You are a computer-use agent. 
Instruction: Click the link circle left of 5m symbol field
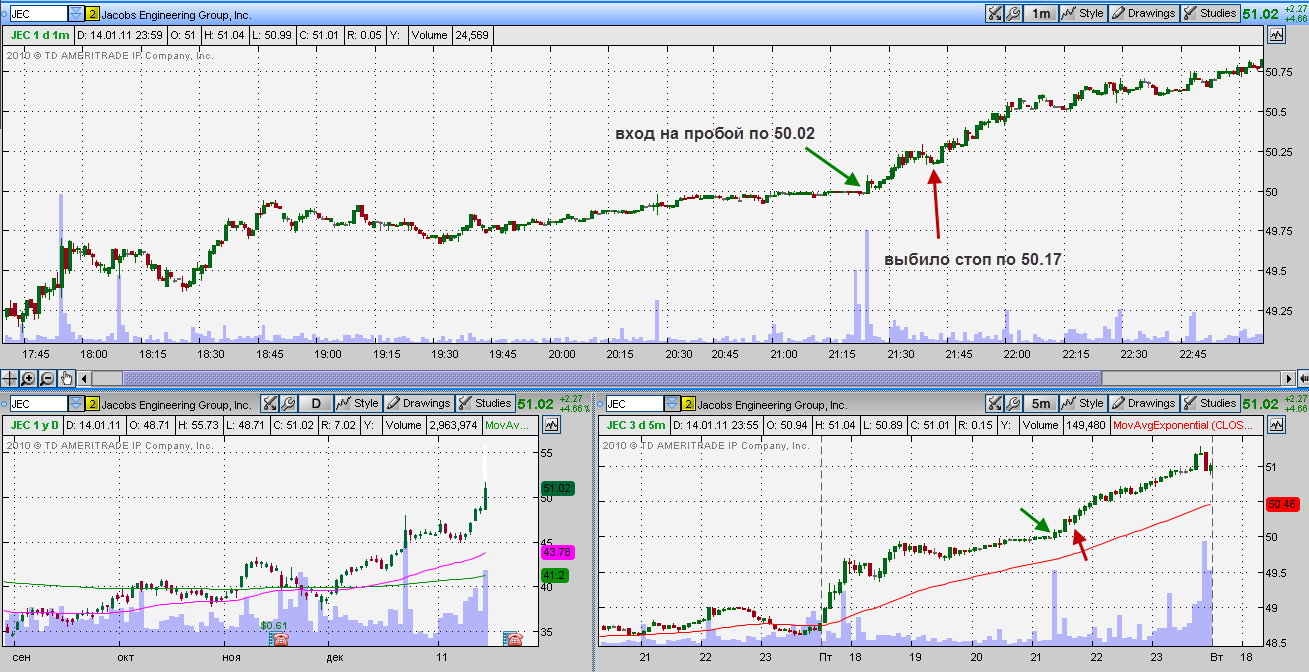pyautogui.click(x=600, y=404)
